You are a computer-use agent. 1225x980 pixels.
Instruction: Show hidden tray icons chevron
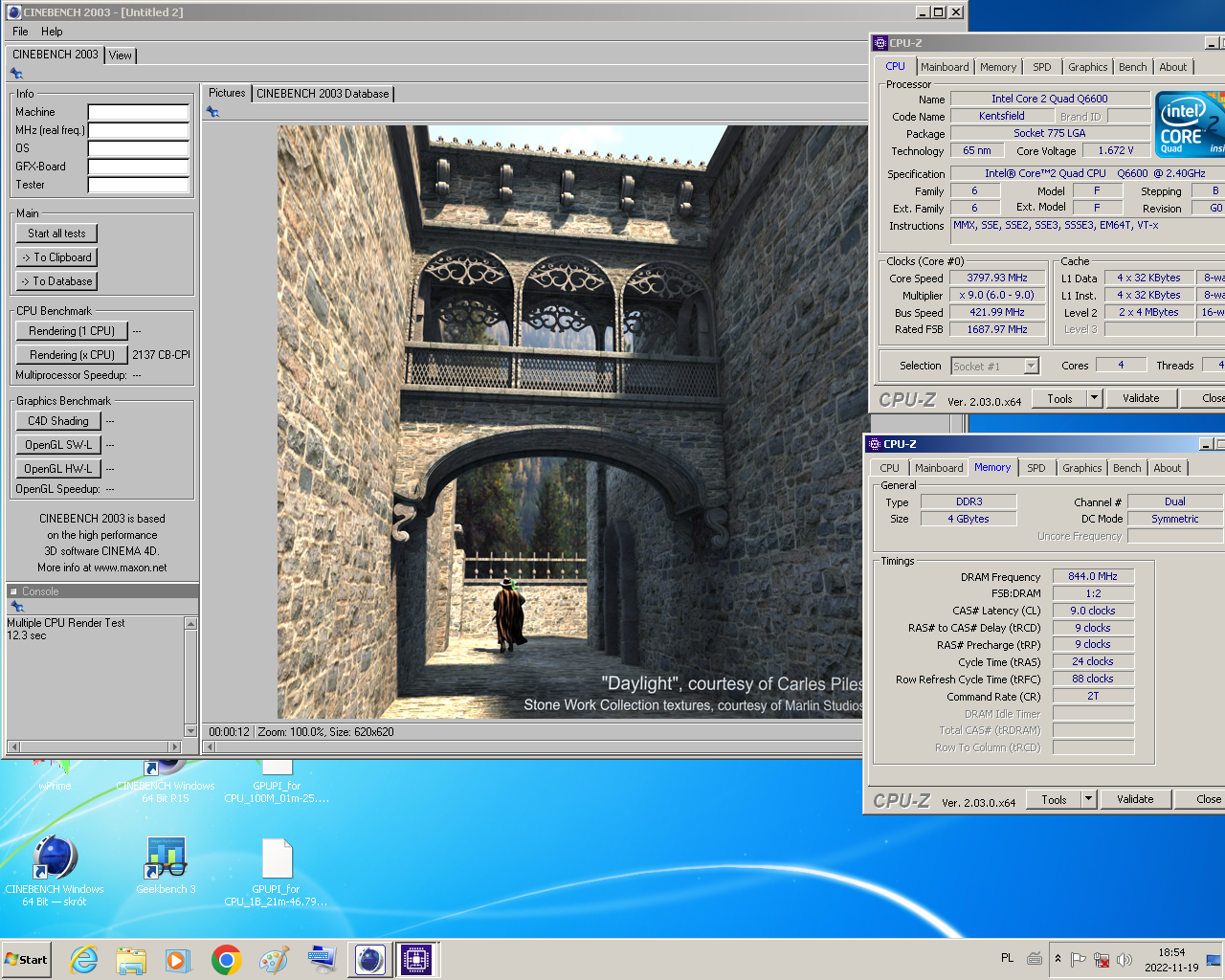pos(1058,958)
